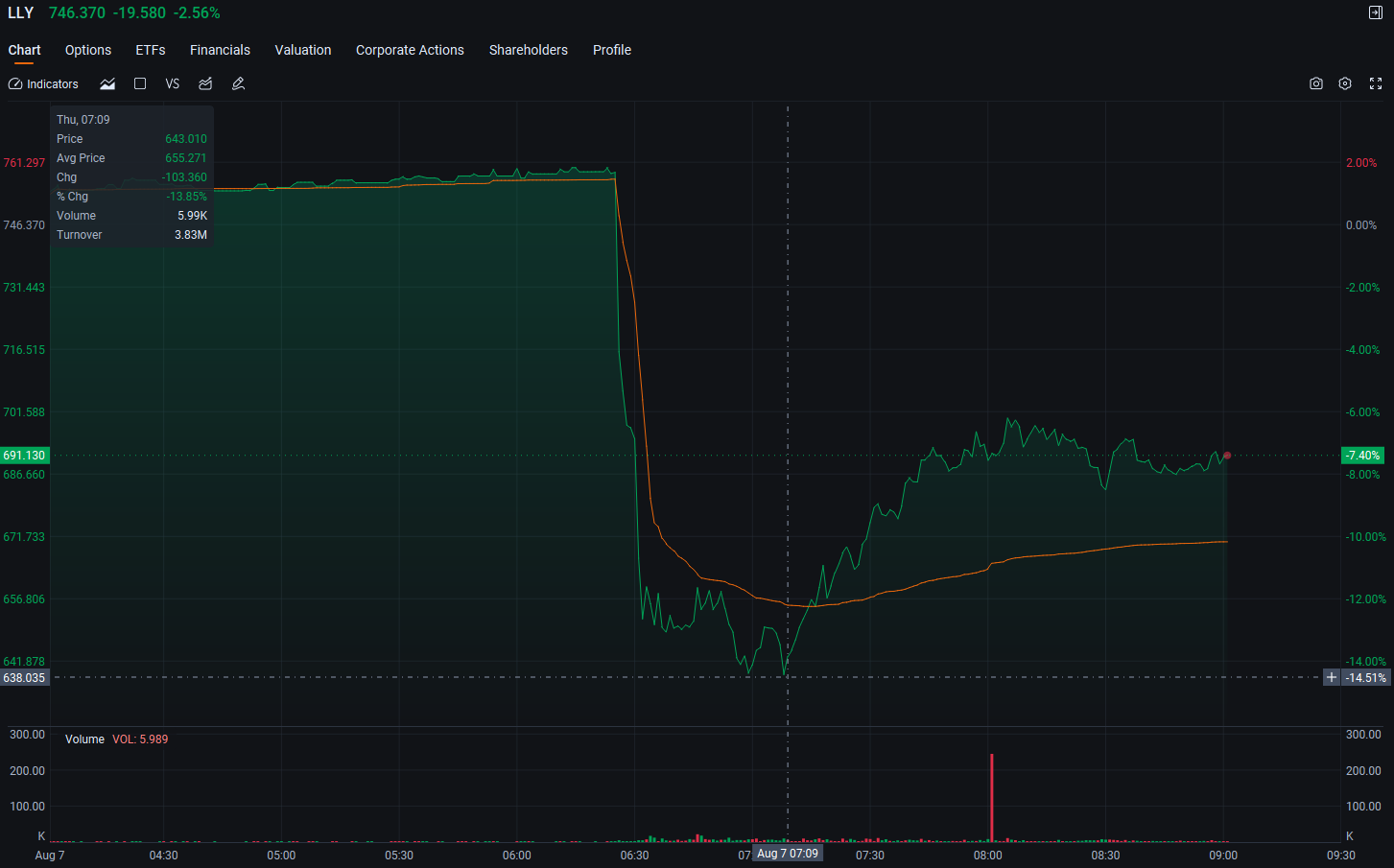Change the chart type with the area-chart icon
The height and width of the screenshot is (868, 1394).
point(107,84)
